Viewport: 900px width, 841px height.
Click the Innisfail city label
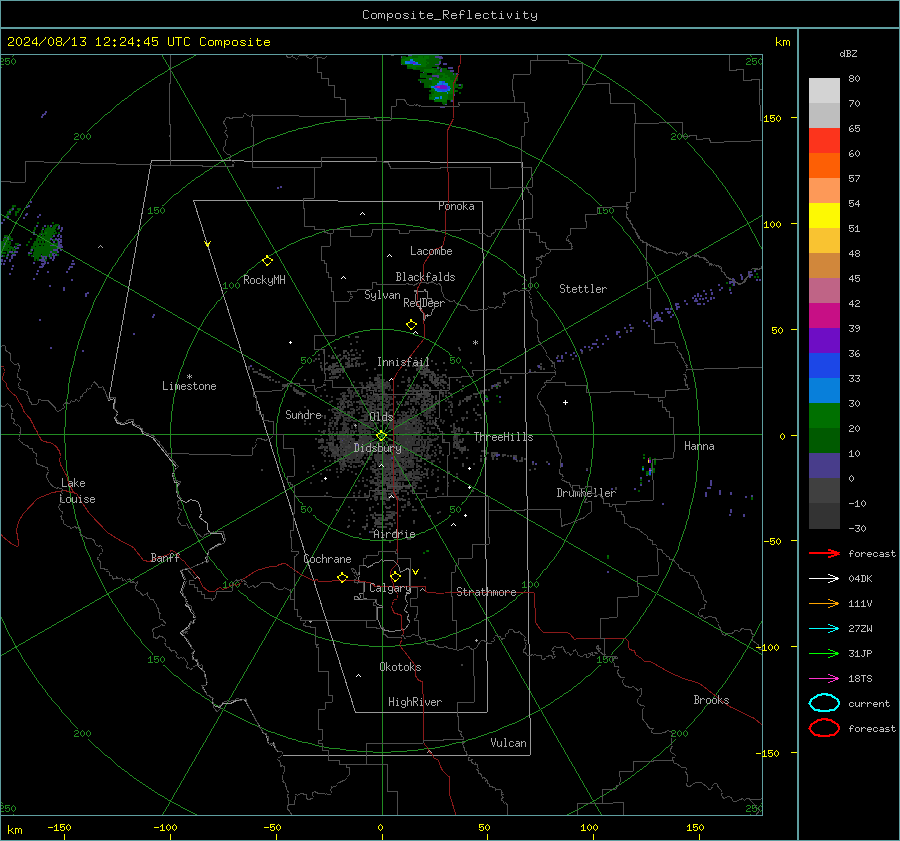(403, 362)
